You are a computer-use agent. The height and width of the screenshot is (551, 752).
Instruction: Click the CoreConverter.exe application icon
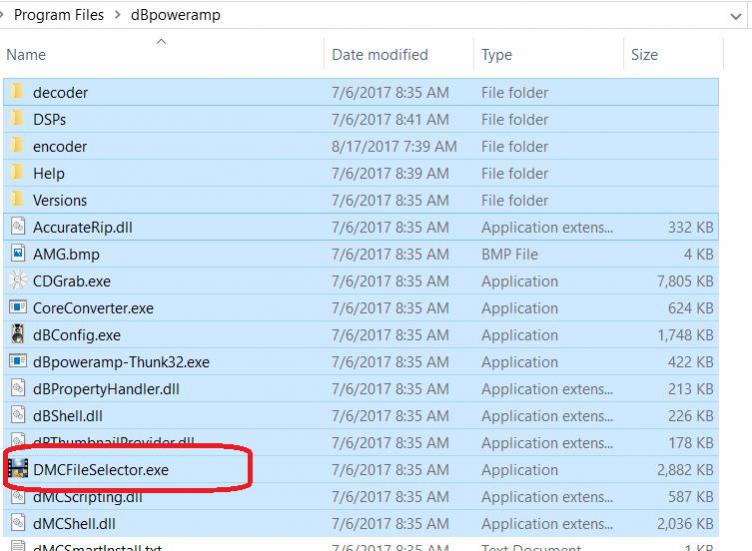click(x=17, y=308)
